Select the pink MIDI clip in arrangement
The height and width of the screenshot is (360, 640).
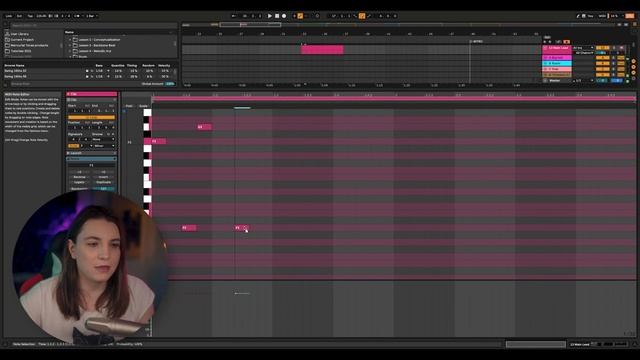coord(322,49)
